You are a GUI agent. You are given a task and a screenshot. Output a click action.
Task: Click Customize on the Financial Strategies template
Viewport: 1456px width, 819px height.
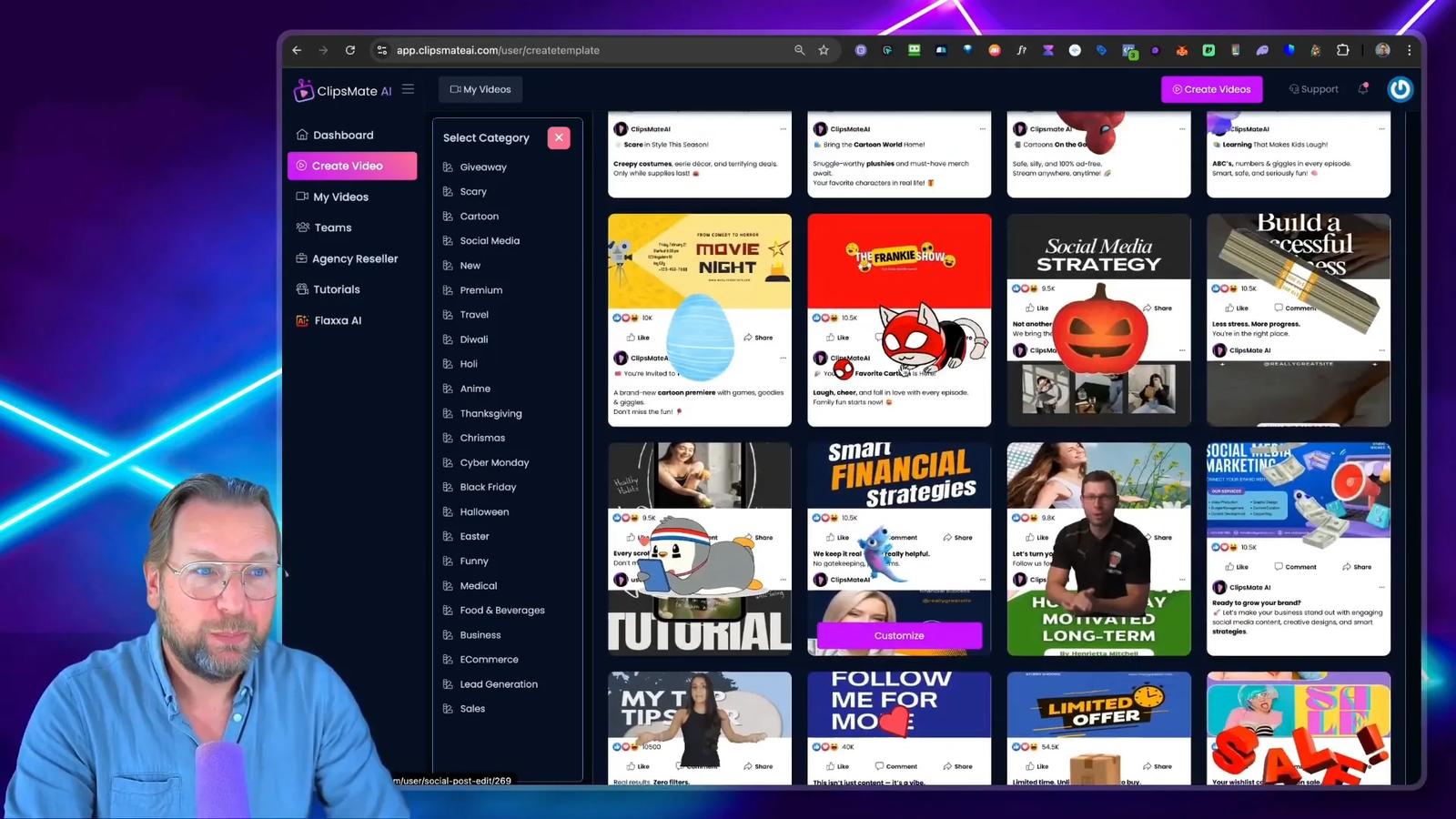pyautogui.click(x=899, y=635)
